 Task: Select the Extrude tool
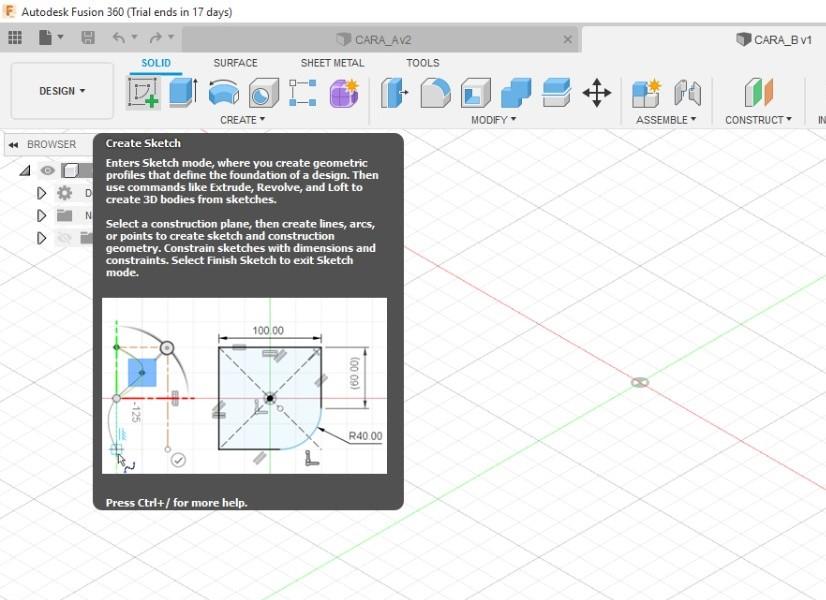tap(183, 93)
